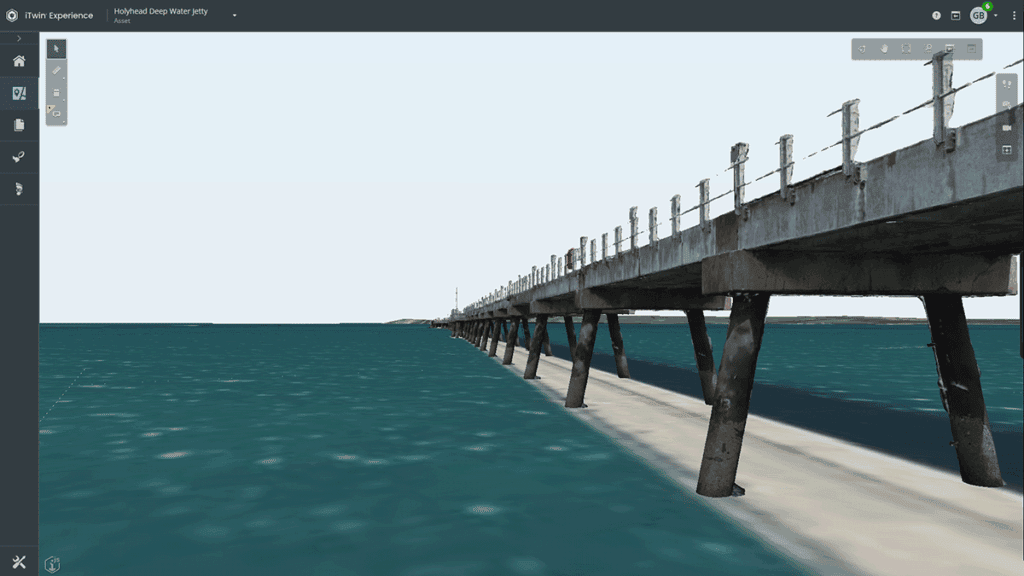Click the zoom magnifier tool in the top toolbar
The image size is (1024, 576).
[x=928, y=48]
